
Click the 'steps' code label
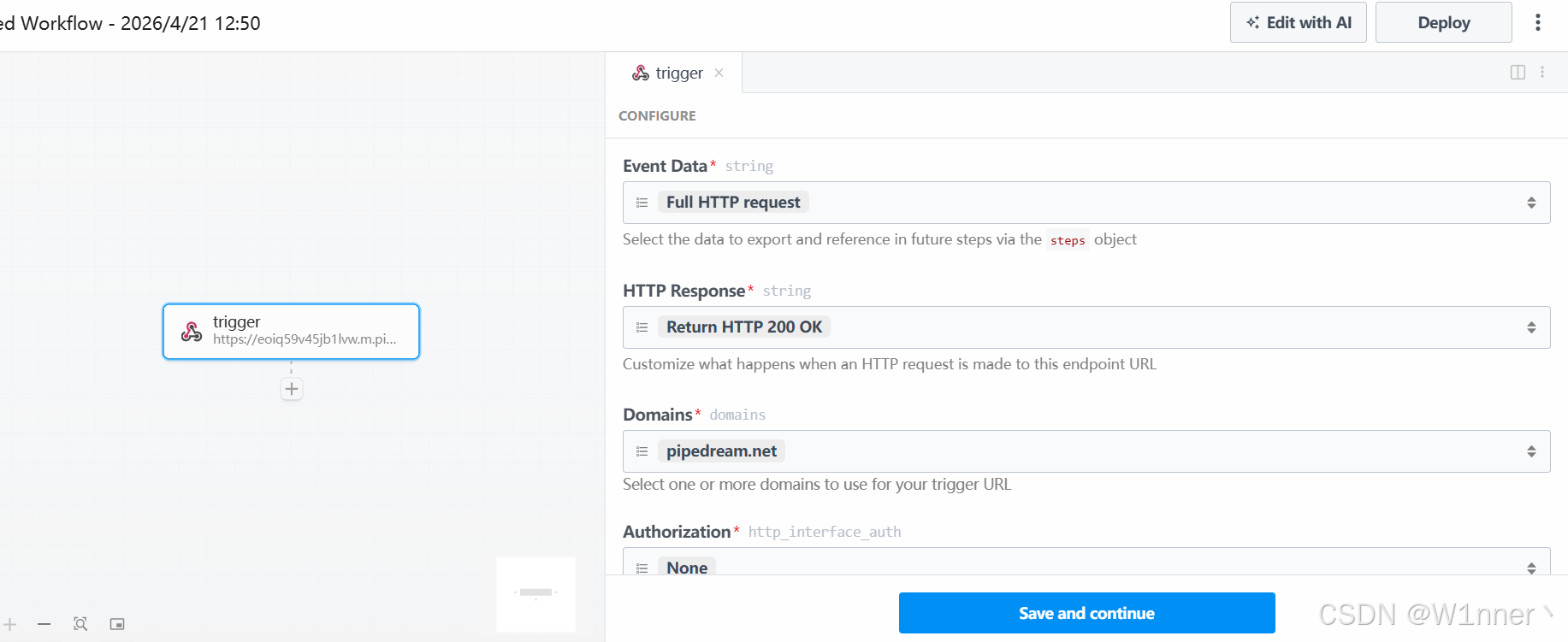(1068, 240)
